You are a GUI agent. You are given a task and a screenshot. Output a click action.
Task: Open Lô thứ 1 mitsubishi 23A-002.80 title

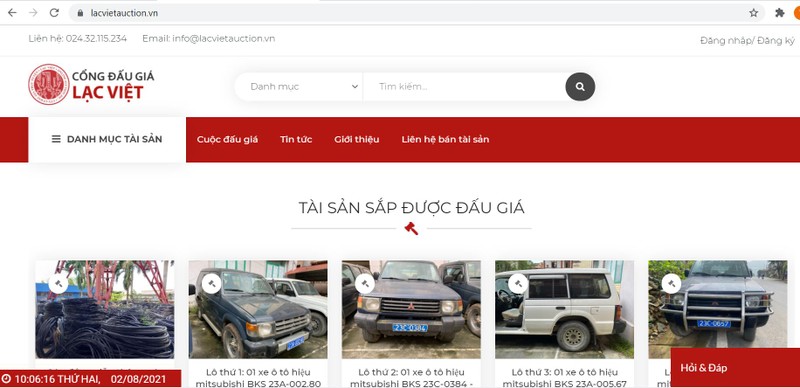click(258, 378)
